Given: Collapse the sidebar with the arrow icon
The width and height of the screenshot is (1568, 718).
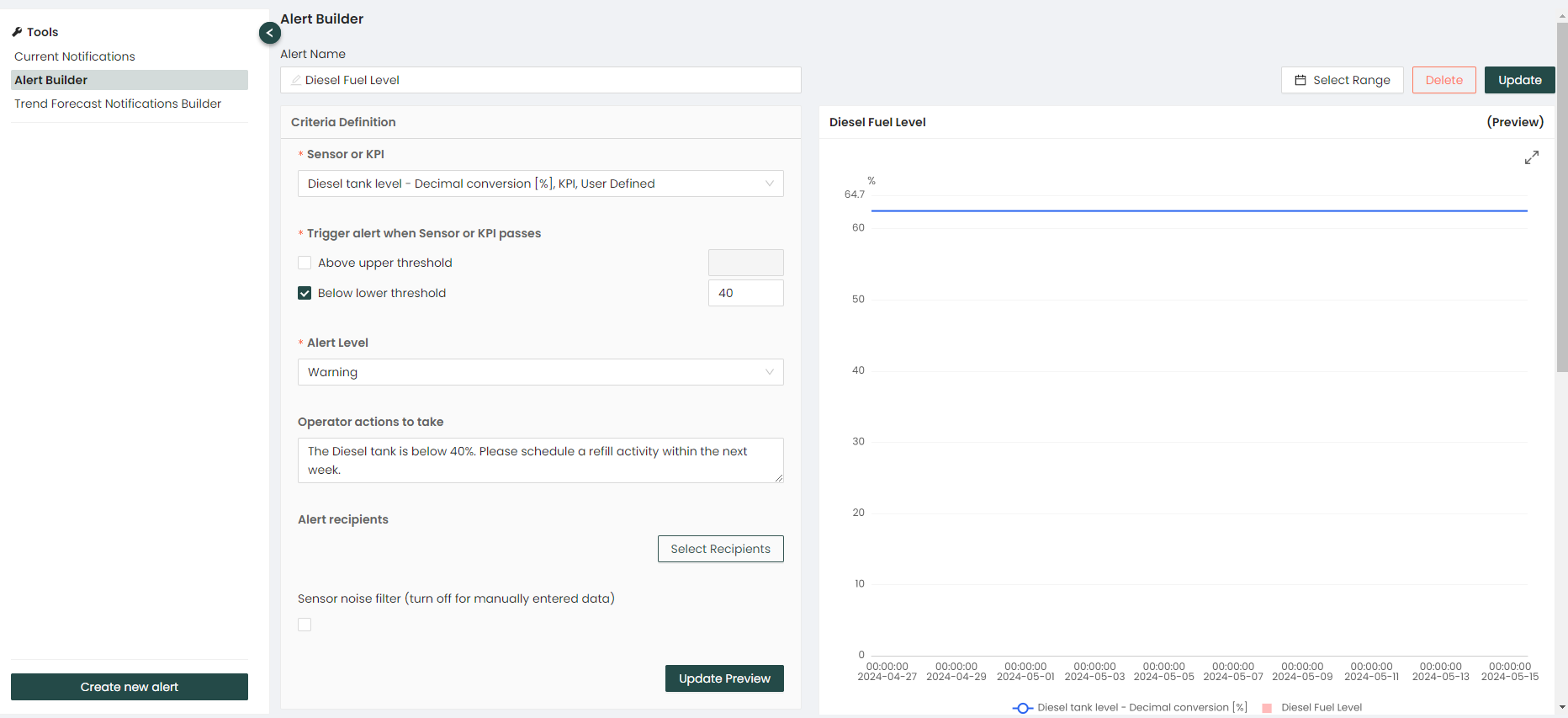Looking at the screenshot, I should 269,33.
